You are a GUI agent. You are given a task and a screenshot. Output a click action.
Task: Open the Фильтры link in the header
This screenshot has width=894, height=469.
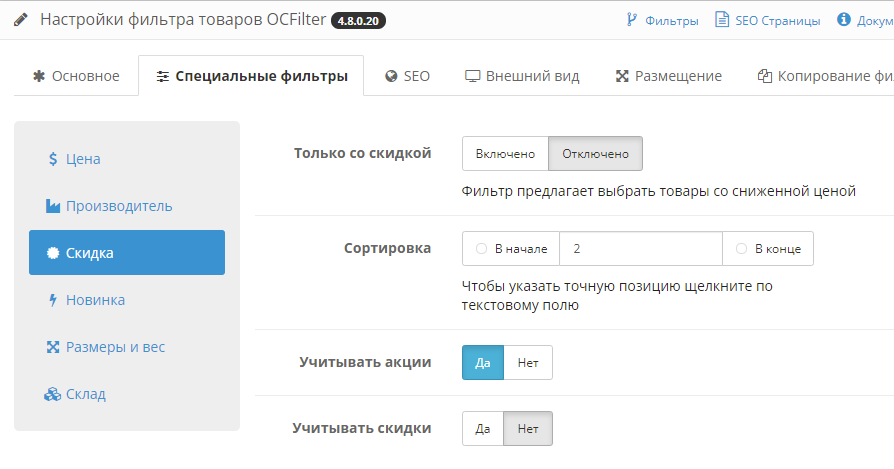pyautogui.click(x=661, y=21)
